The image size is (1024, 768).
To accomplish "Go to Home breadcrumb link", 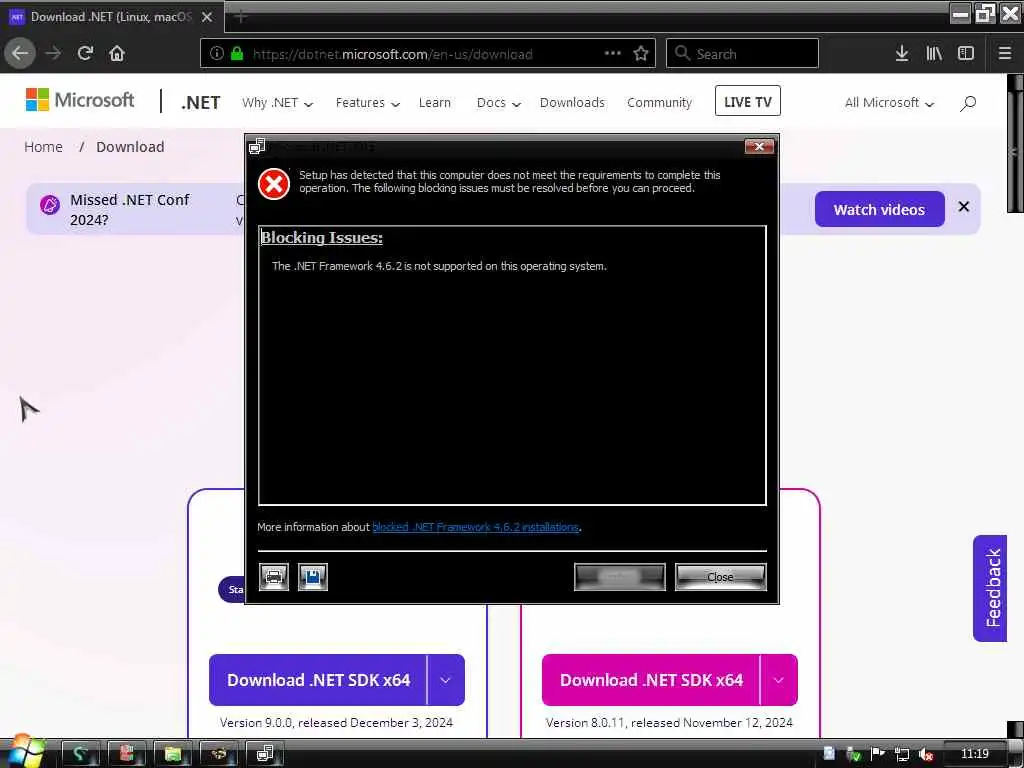I will (x=43, y=147).
